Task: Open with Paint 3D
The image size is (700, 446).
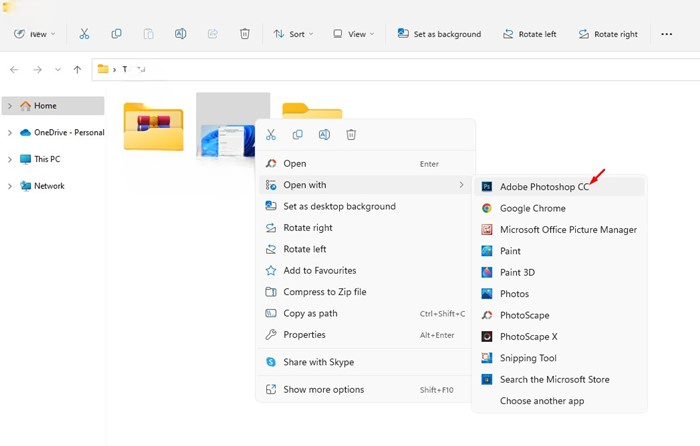Action: click(x=559, y=273)
